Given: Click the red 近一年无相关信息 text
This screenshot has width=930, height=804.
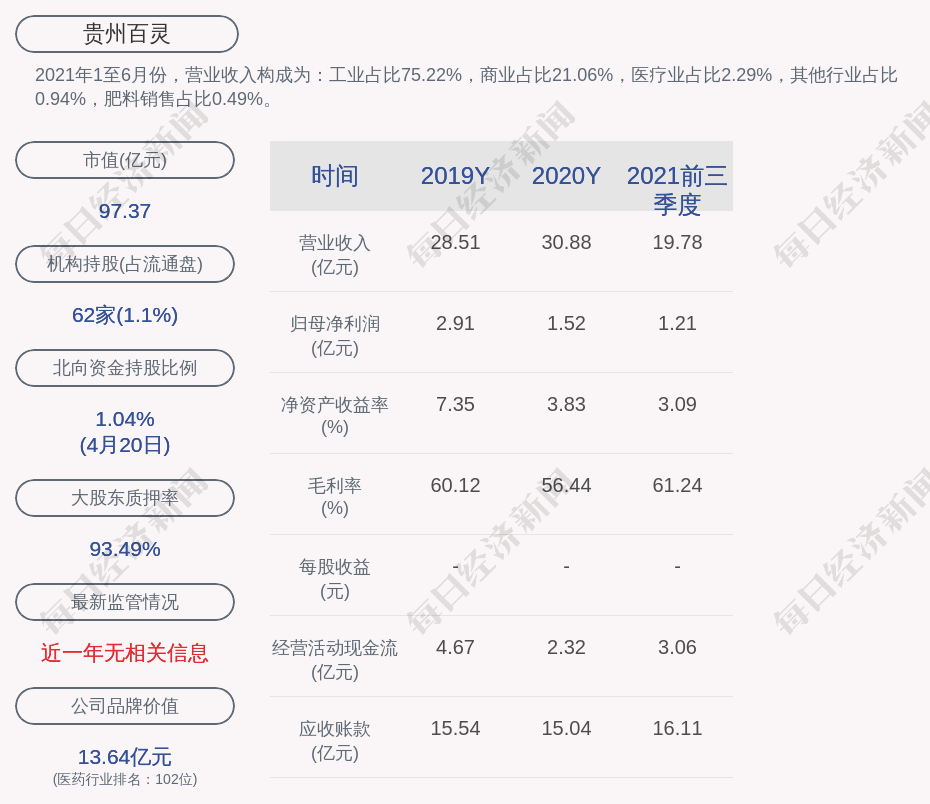Looking at the screenshot, I should click(125, 653).
